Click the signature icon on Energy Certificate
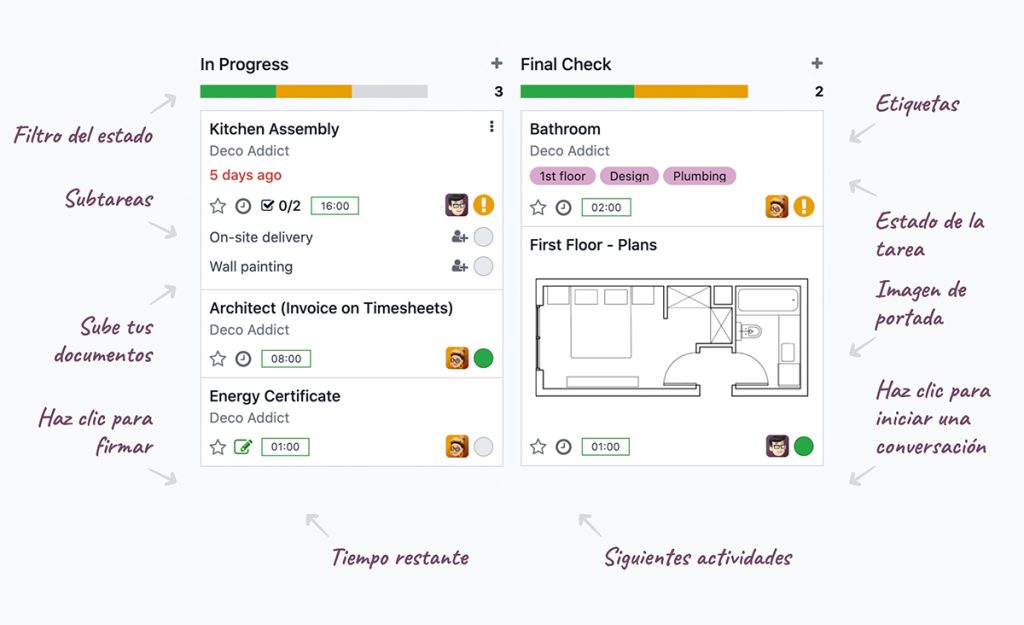The image size is (1024, 625). pos(243,447)
